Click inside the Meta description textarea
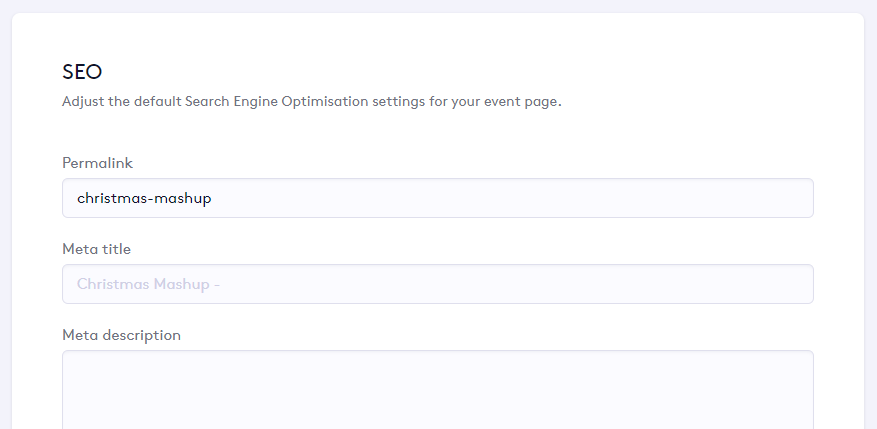 (x=437, y=390)
